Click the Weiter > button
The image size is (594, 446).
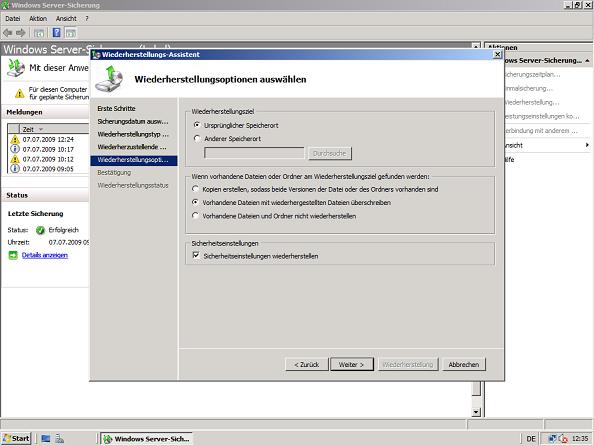pyautogui.click(x=352, y=364)
